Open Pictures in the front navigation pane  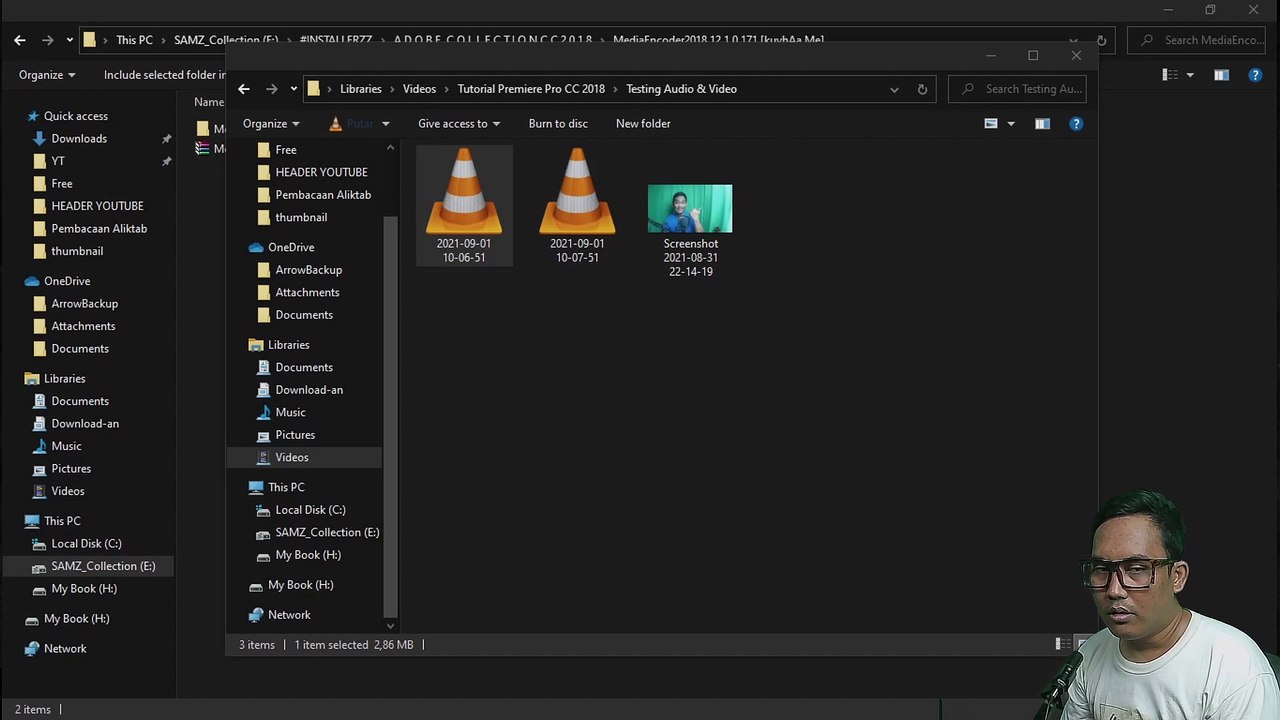(x=295, y=435)
